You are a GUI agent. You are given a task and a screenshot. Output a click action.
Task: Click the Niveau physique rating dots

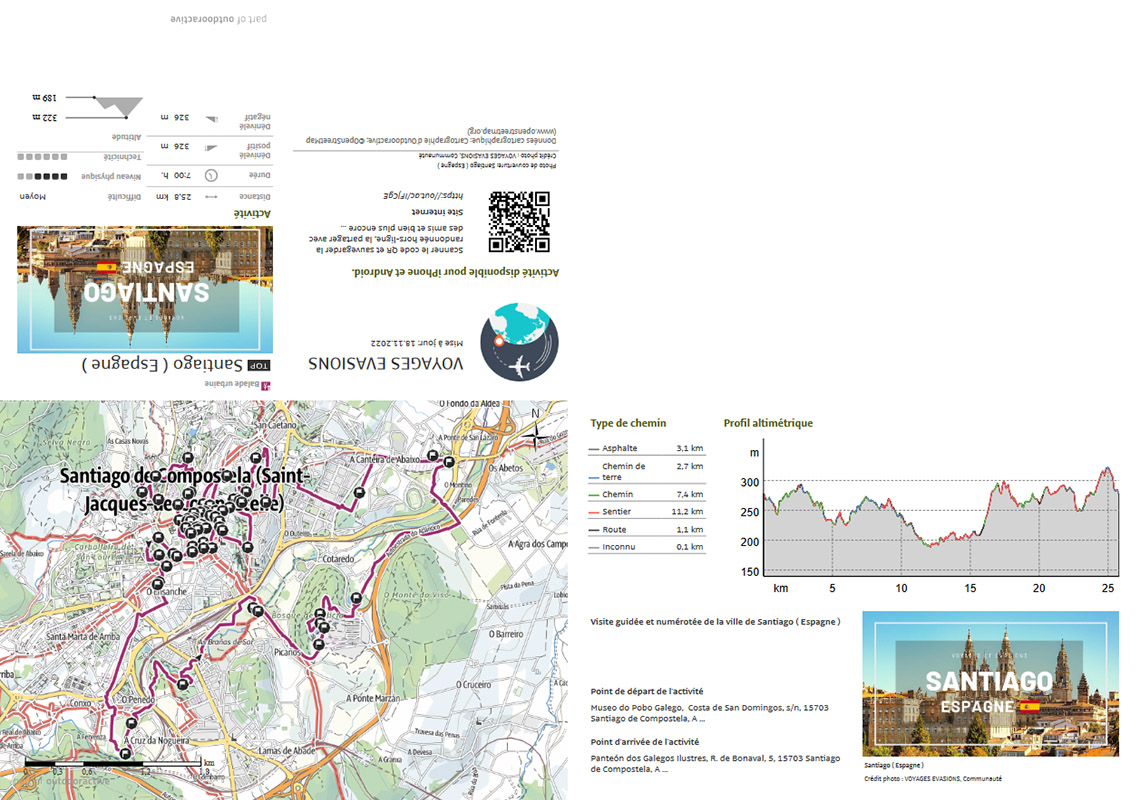42,176
